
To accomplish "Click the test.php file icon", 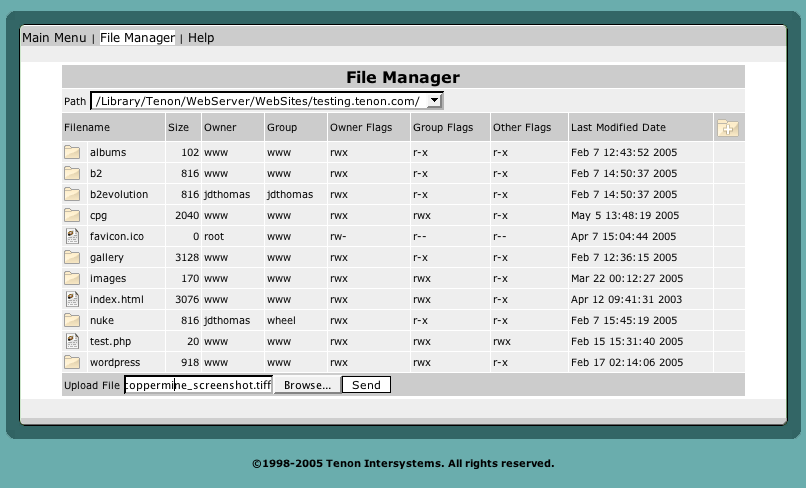I will [x=72, y=342].
